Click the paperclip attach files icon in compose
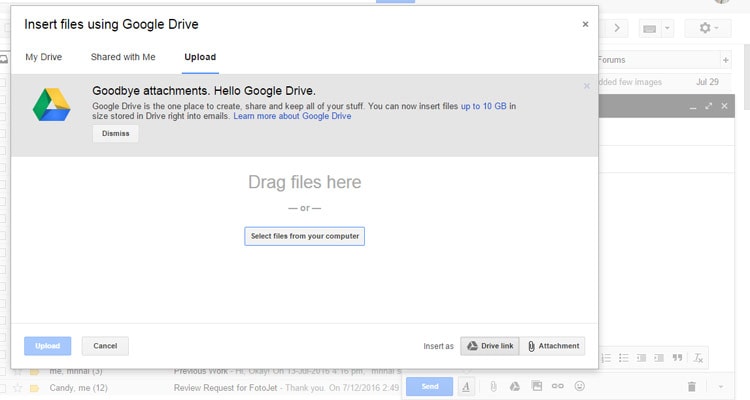The height and width of the screenshot is (400, 750). (493, 387)
